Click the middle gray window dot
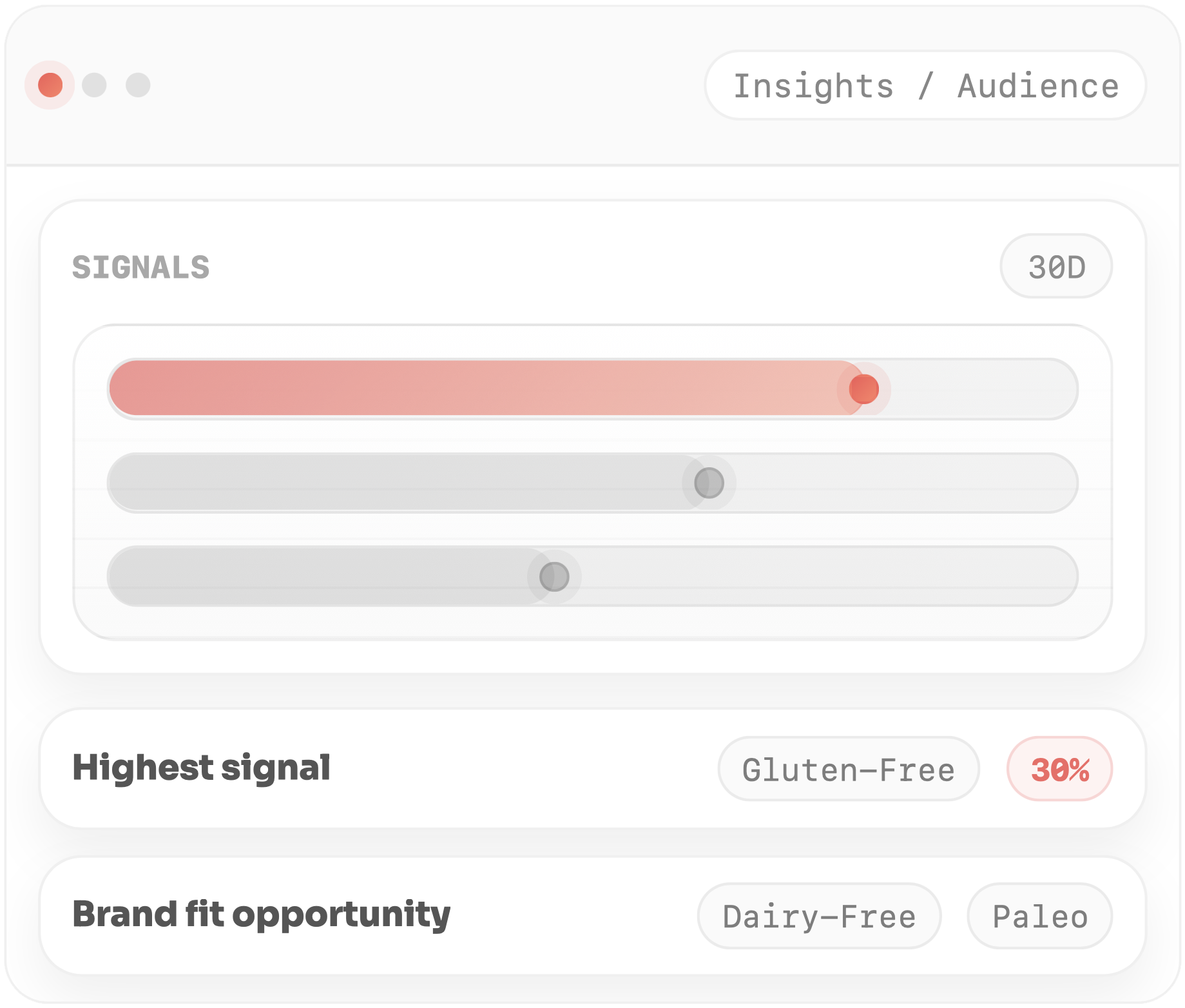 pos(94,85)
